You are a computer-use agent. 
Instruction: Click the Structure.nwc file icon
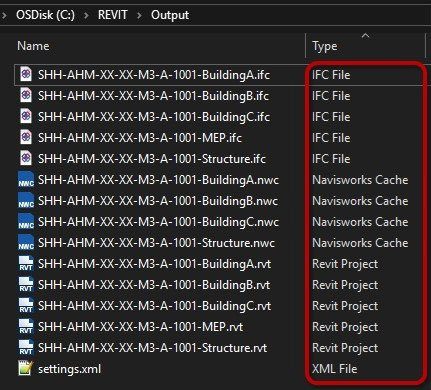pos(26,243)
